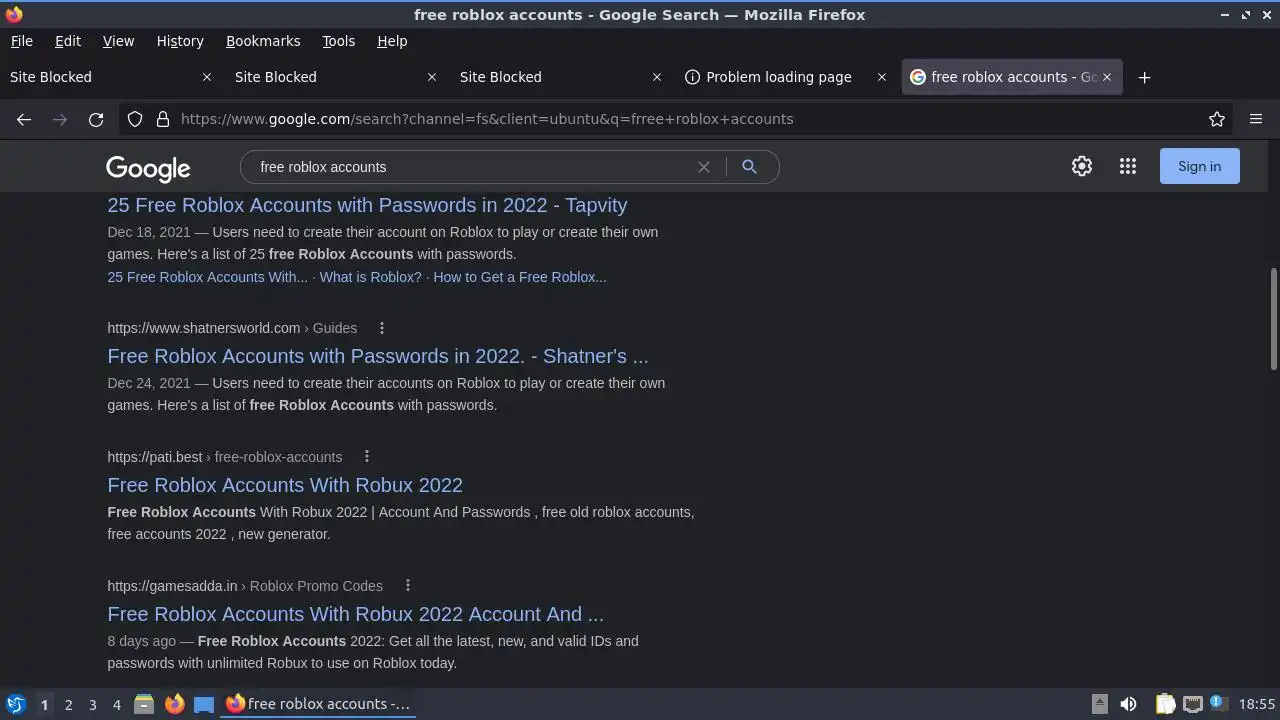1280x720 pixels.
Task: Open the View menu
Action: coord(118,41)
